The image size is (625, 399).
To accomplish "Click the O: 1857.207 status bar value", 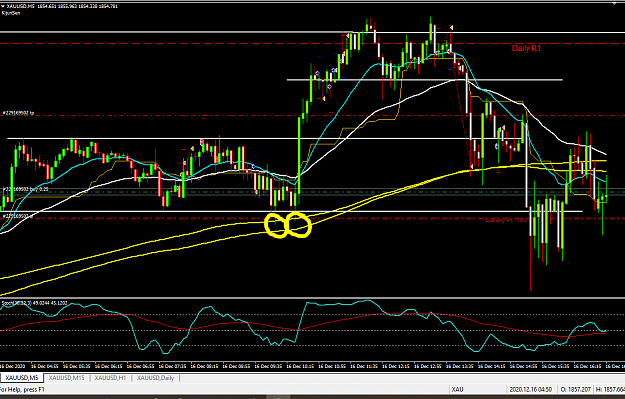I will [575, 389].
